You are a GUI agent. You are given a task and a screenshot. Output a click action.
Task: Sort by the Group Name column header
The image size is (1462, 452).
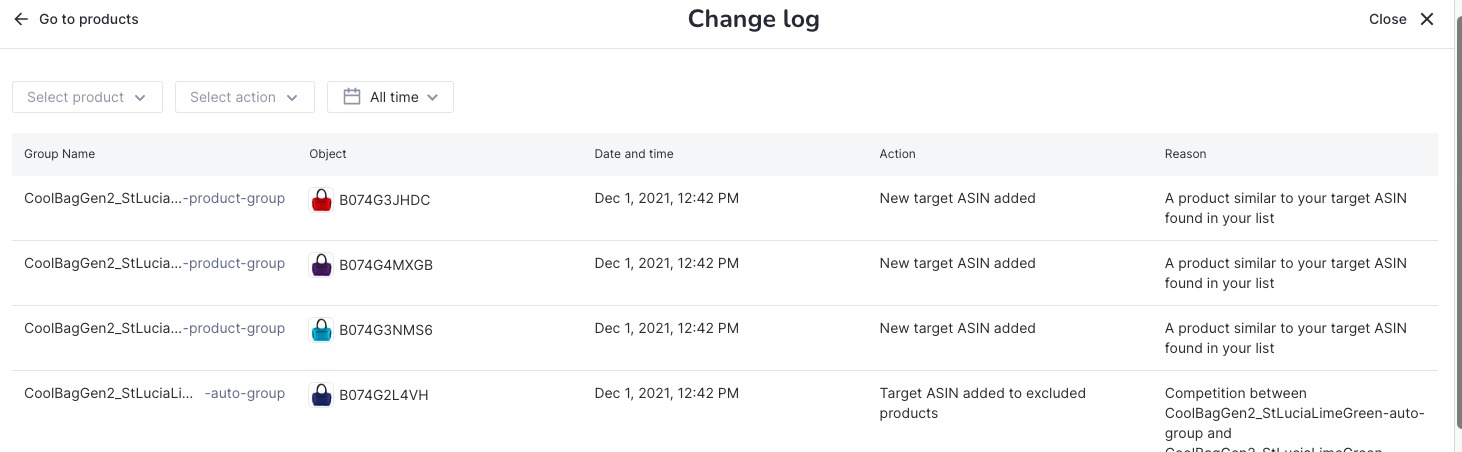click(x=60, y=154)
